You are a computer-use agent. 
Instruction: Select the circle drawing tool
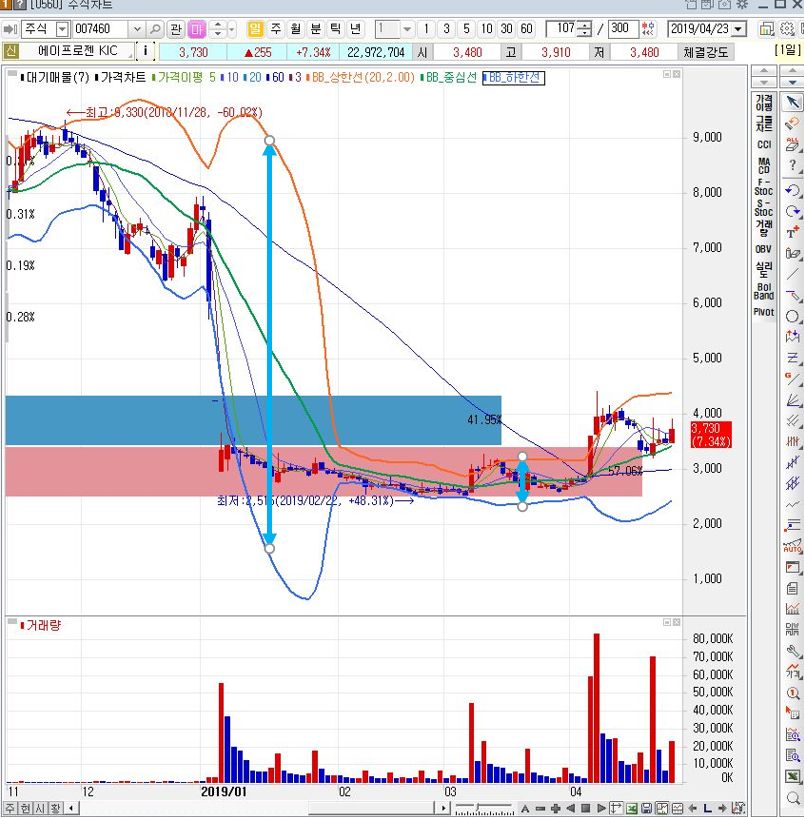pyautogui.click(x=793, y=316)
